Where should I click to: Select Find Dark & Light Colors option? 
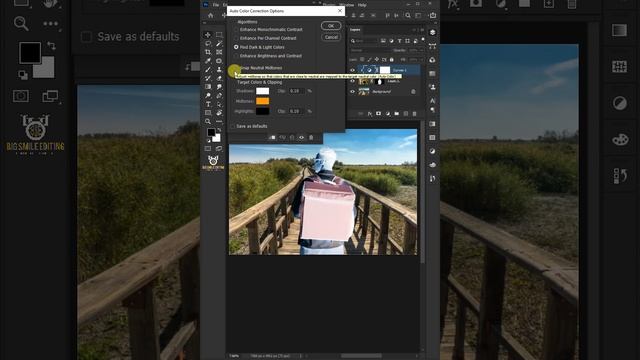pyautogui.click(x=260, y=47)
